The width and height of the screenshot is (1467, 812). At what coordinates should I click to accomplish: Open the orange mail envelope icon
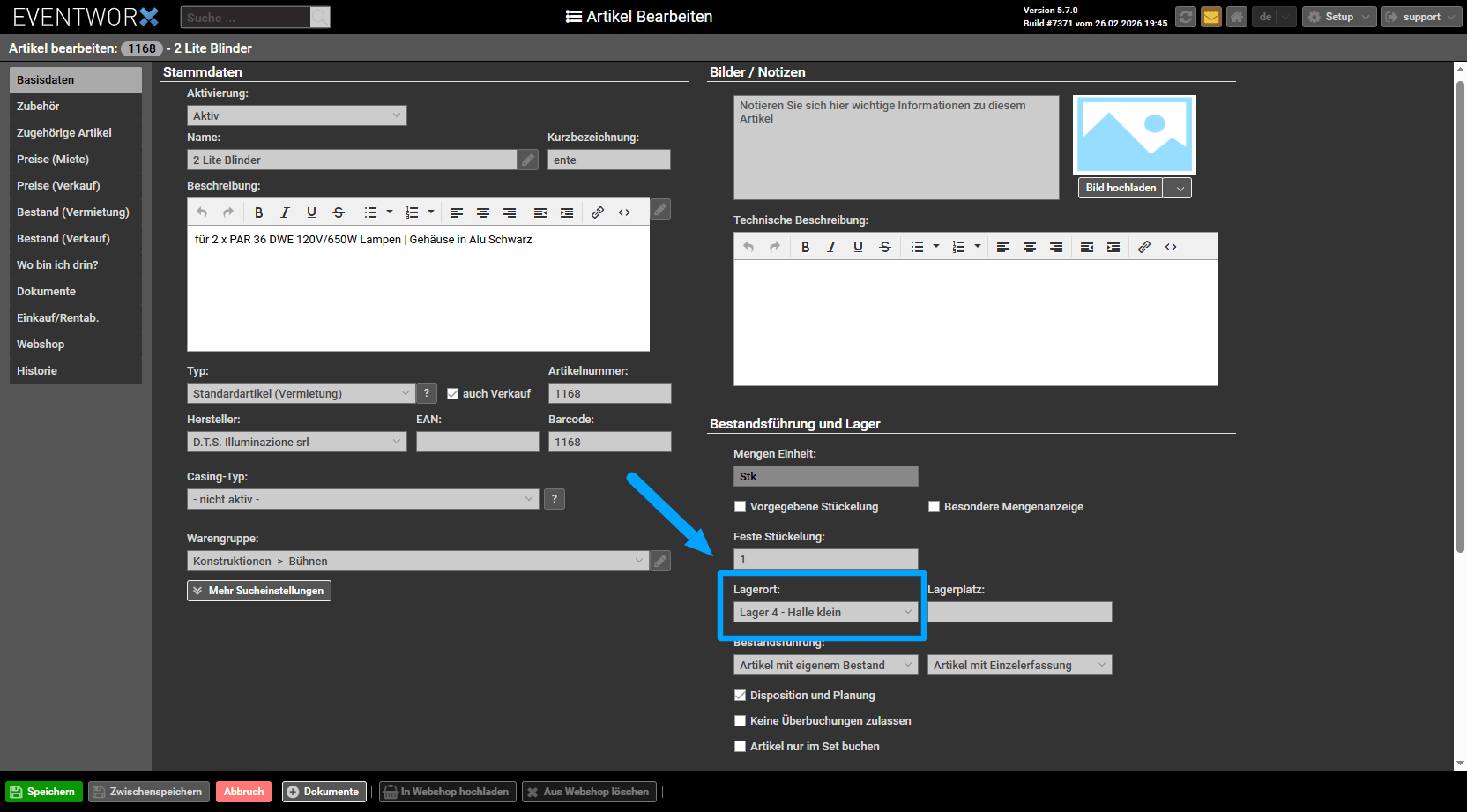(1211, 17)
